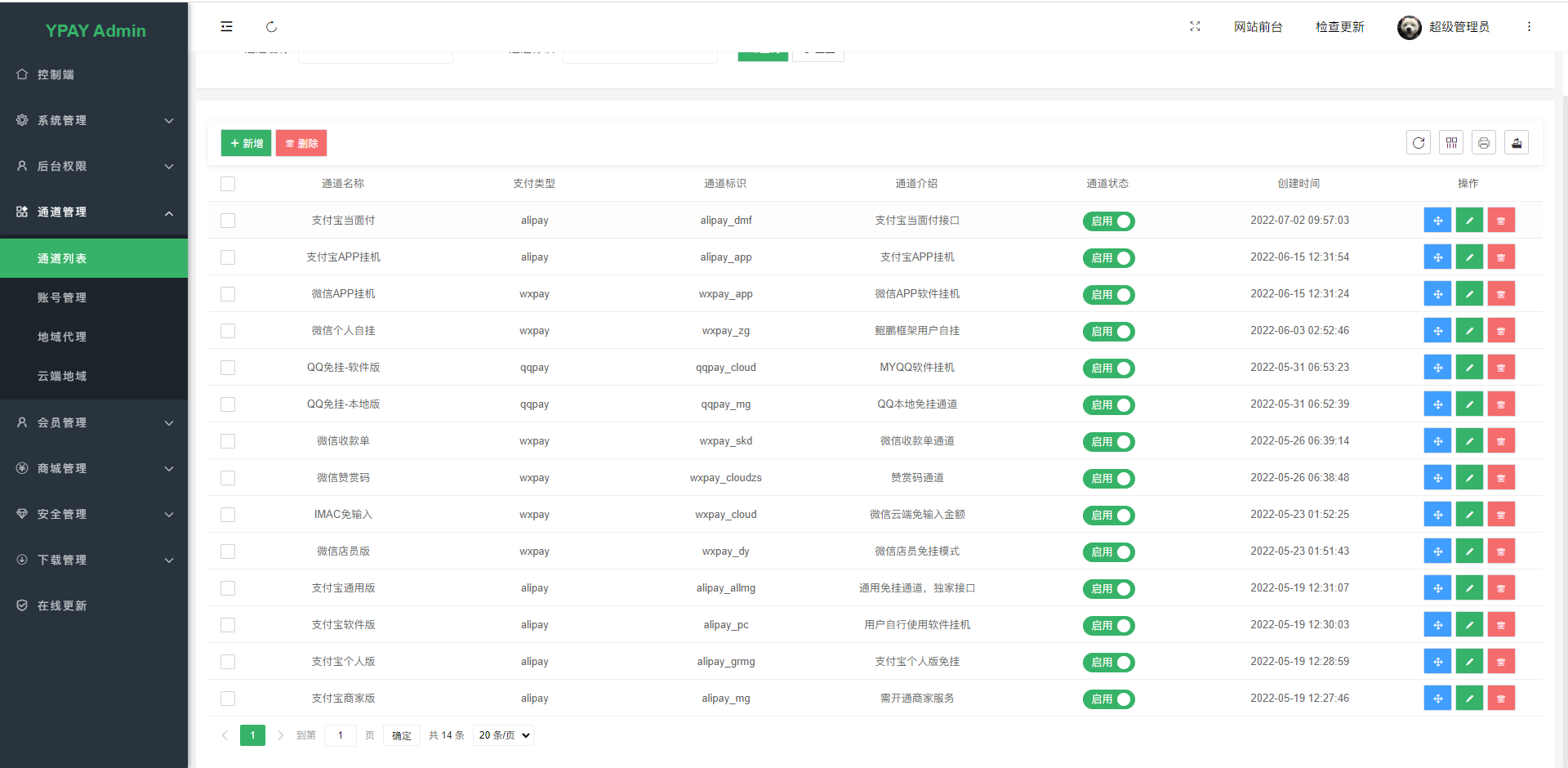The image size is (1568, 768).
Task: Enter fullscreen mode using header icon
Action: click(1195, 27)
